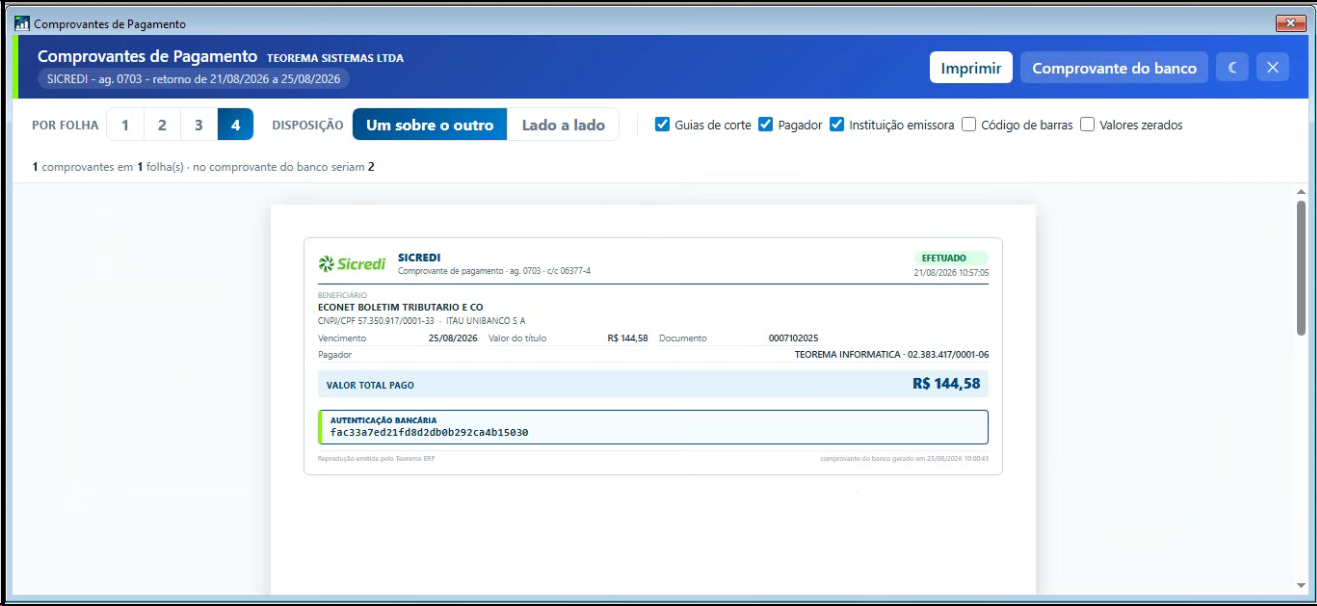Viewport: 1317px width, 606px height.
Task: Click the receipt count summary line
Action: tap(203, 167)
